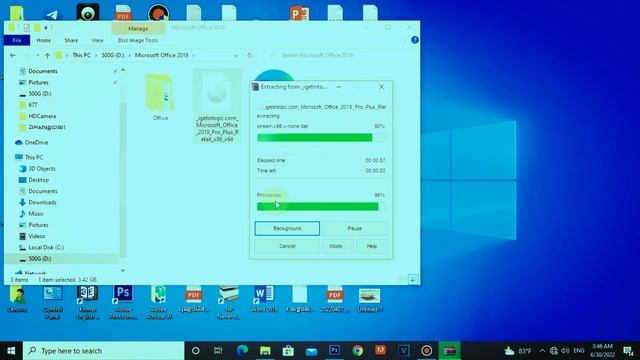Open Videos in navigation pane

(x=37, y=236)
